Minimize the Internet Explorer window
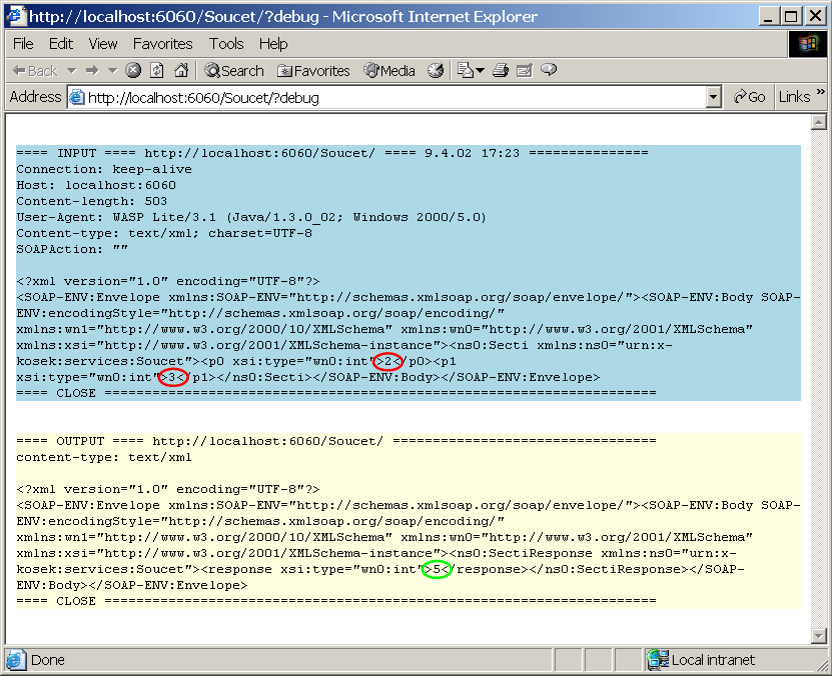Viewport: 832px width, 676px height. pyautogui.click(x=769, y=16)
